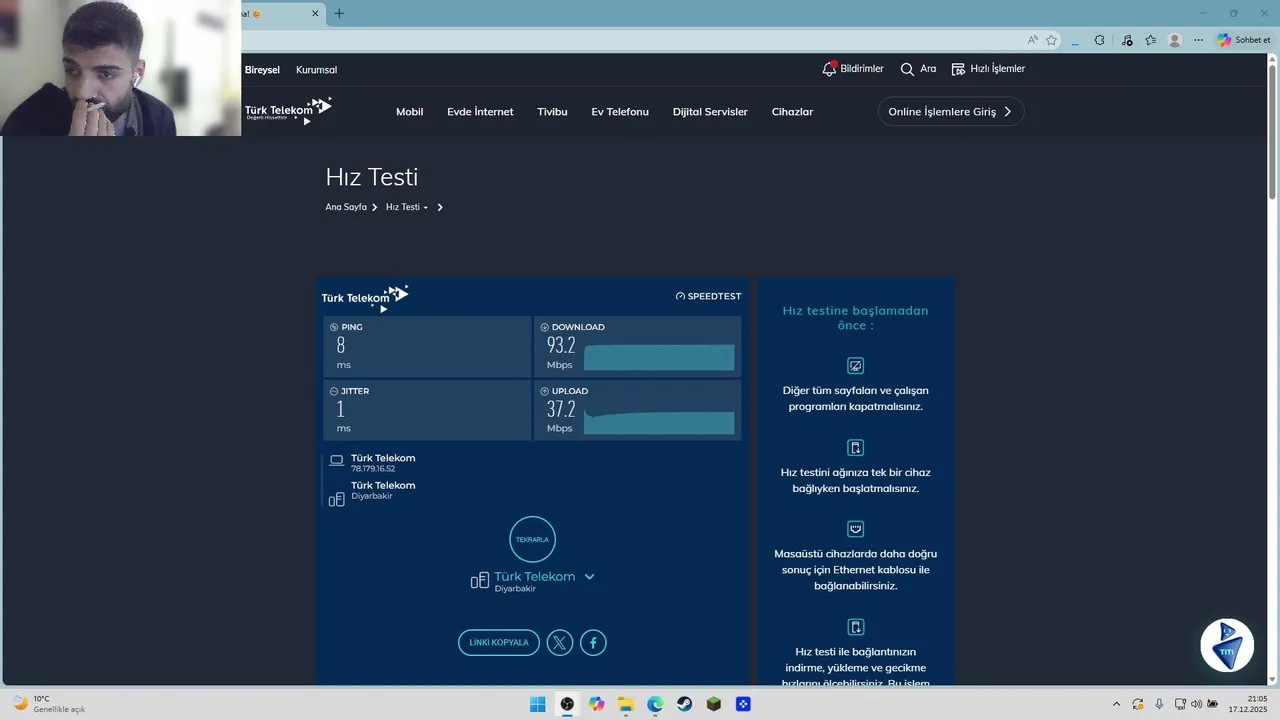The image size is (1280, 720).
Task: Click the 37.2 upload value
Action: pyautogui.click(x=561, y=409)
